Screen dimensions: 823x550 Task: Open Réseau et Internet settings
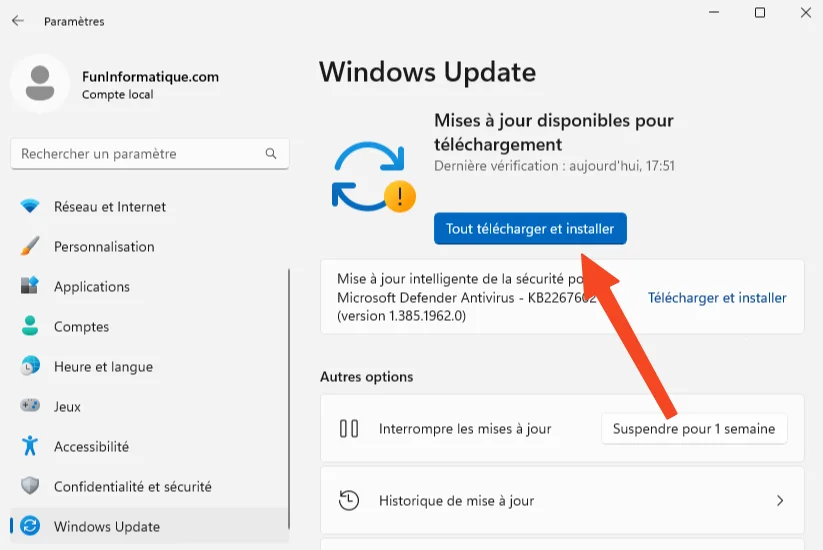pos(150,206)
